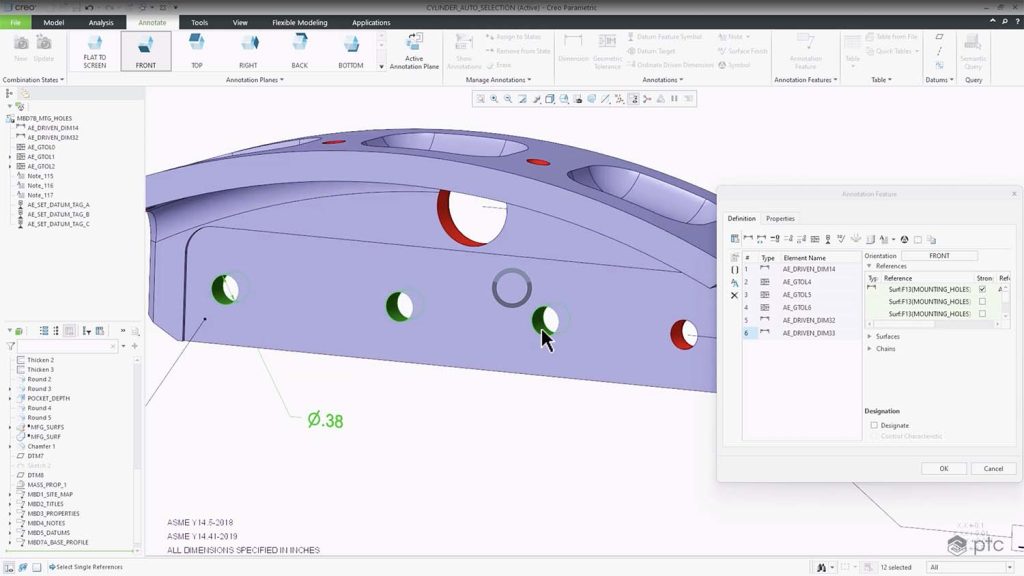Click the Zoom In magnifier in the graphics toolbar
Screen dimensions: 1024x576
(494, 99)
